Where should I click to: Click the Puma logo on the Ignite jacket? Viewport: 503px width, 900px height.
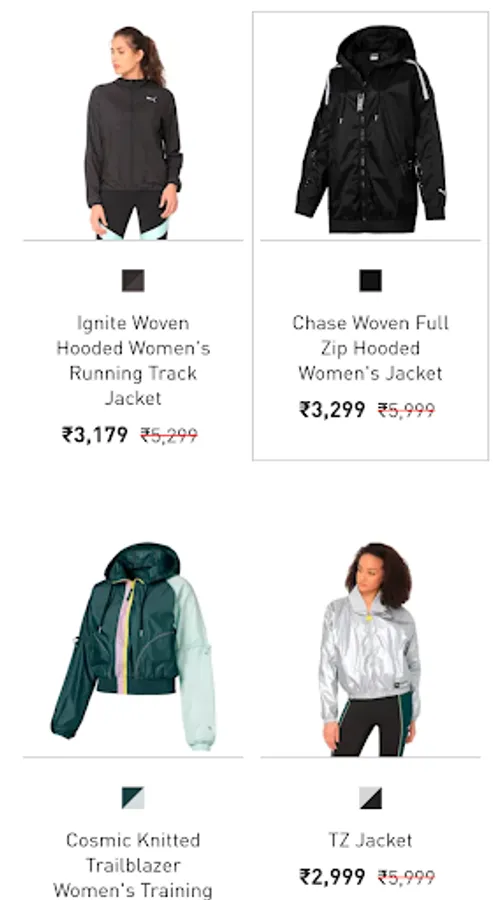[152, 99]
